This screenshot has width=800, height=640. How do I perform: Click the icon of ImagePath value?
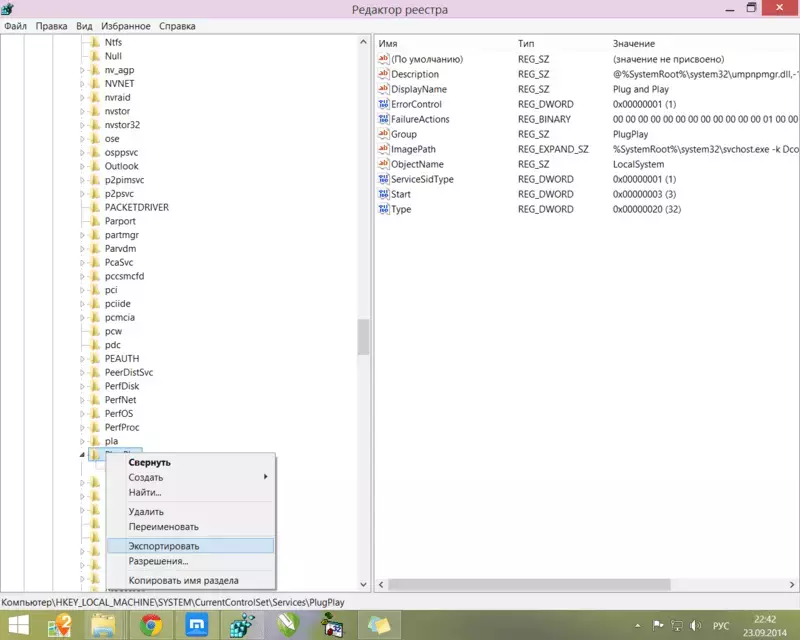pyautogui.click(x=383, y=149)
